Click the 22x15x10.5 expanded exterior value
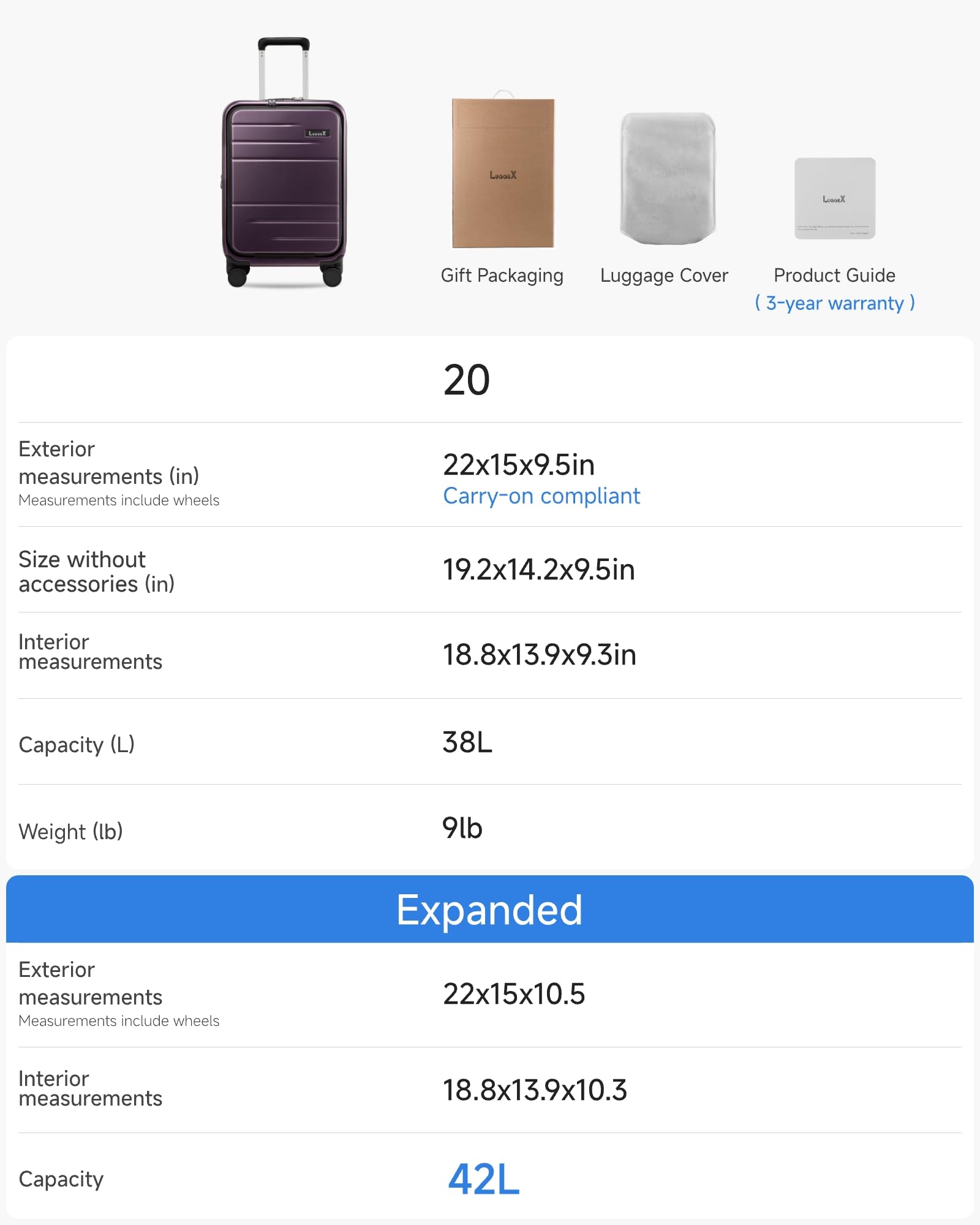 514,993
